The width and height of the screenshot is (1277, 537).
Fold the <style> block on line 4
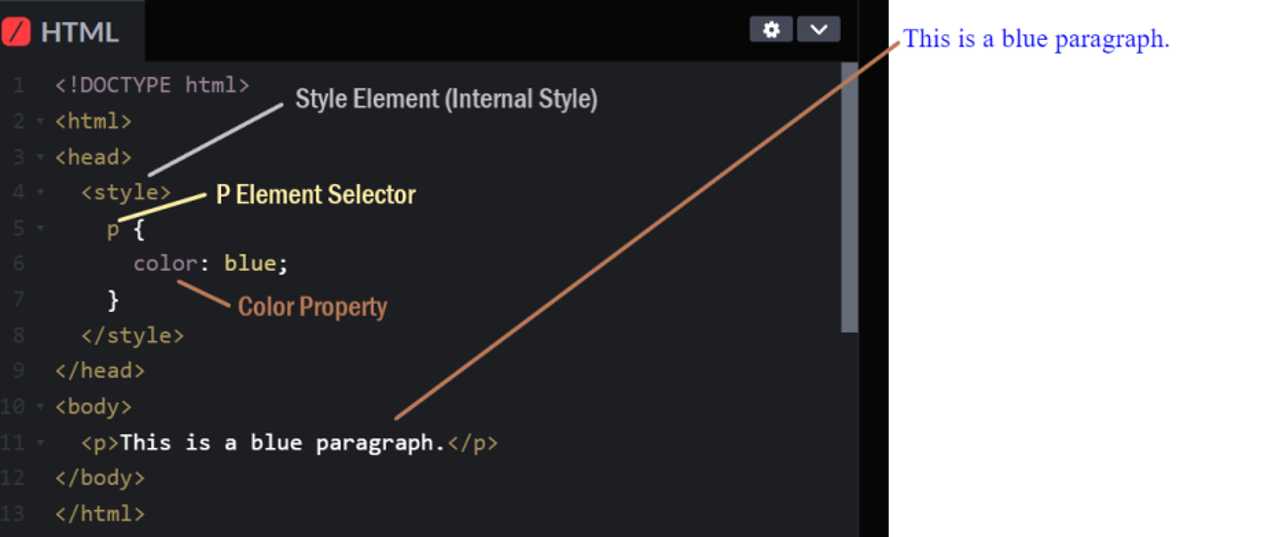(40, 193)
